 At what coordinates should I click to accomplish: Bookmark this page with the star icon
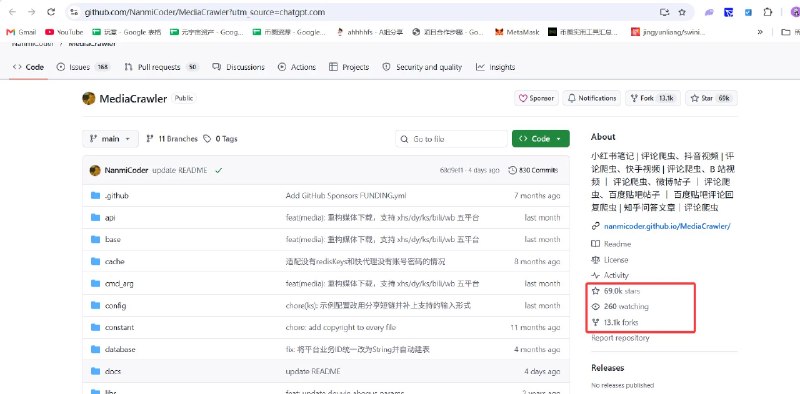682,12
